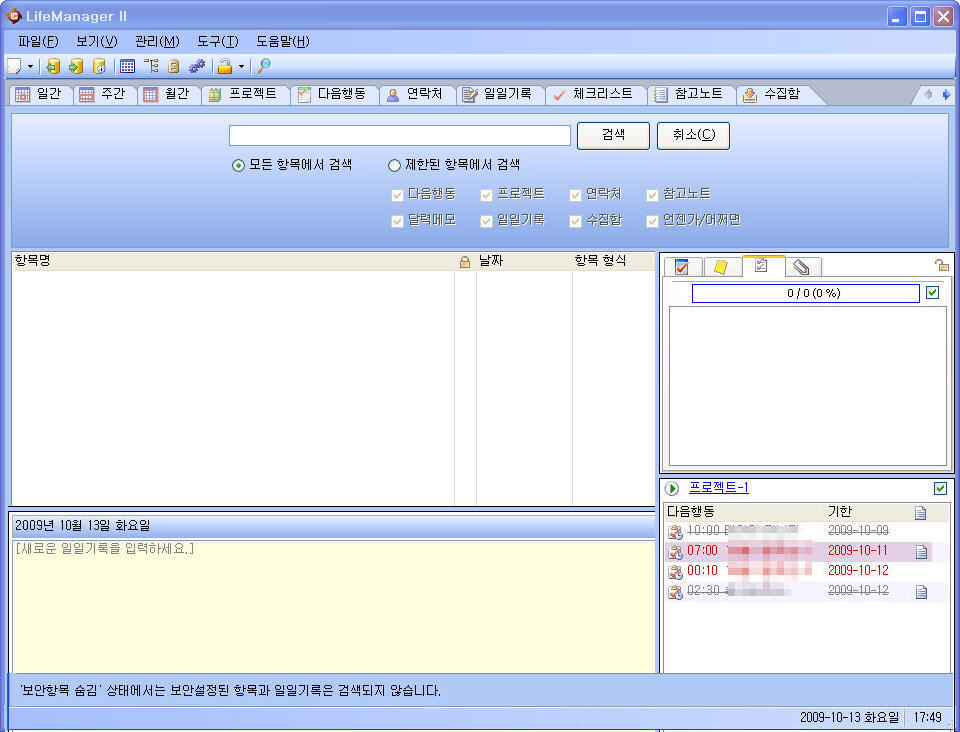The height and width of the screenshot is (732, 960).
Task: Click the lock column header icon
Action: coord(465,262)
